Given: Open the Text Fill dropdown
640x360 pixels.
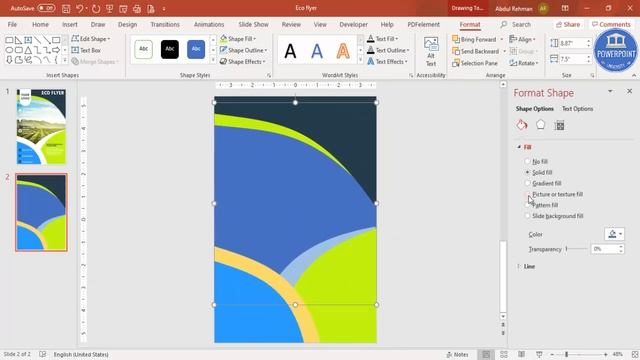Looking at the screenshot, I should (382, 39).
